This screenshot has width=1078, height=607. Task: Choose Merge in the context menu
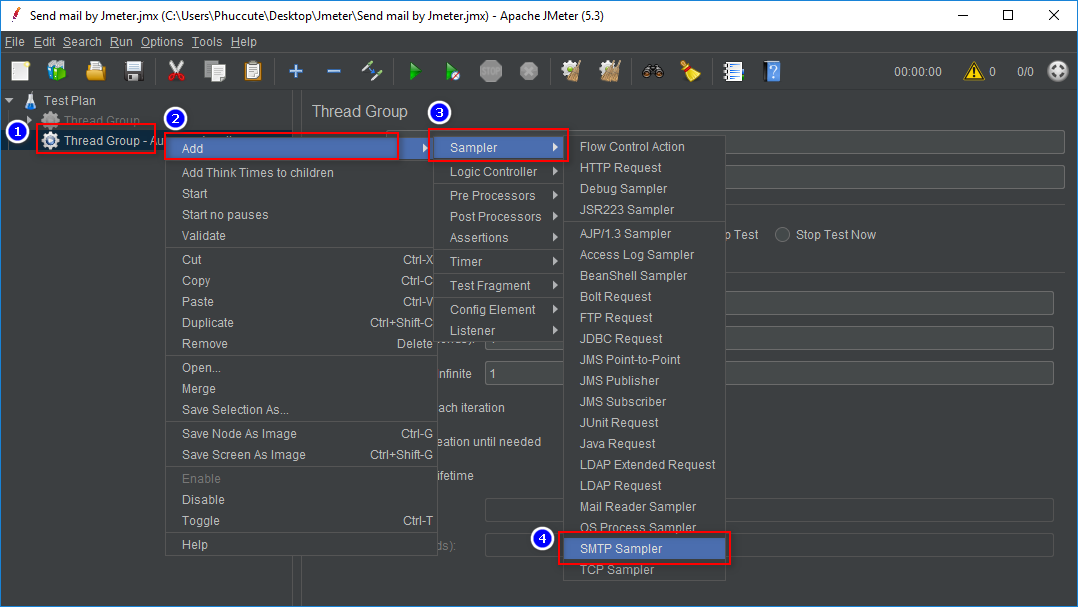tap(301, 389)
